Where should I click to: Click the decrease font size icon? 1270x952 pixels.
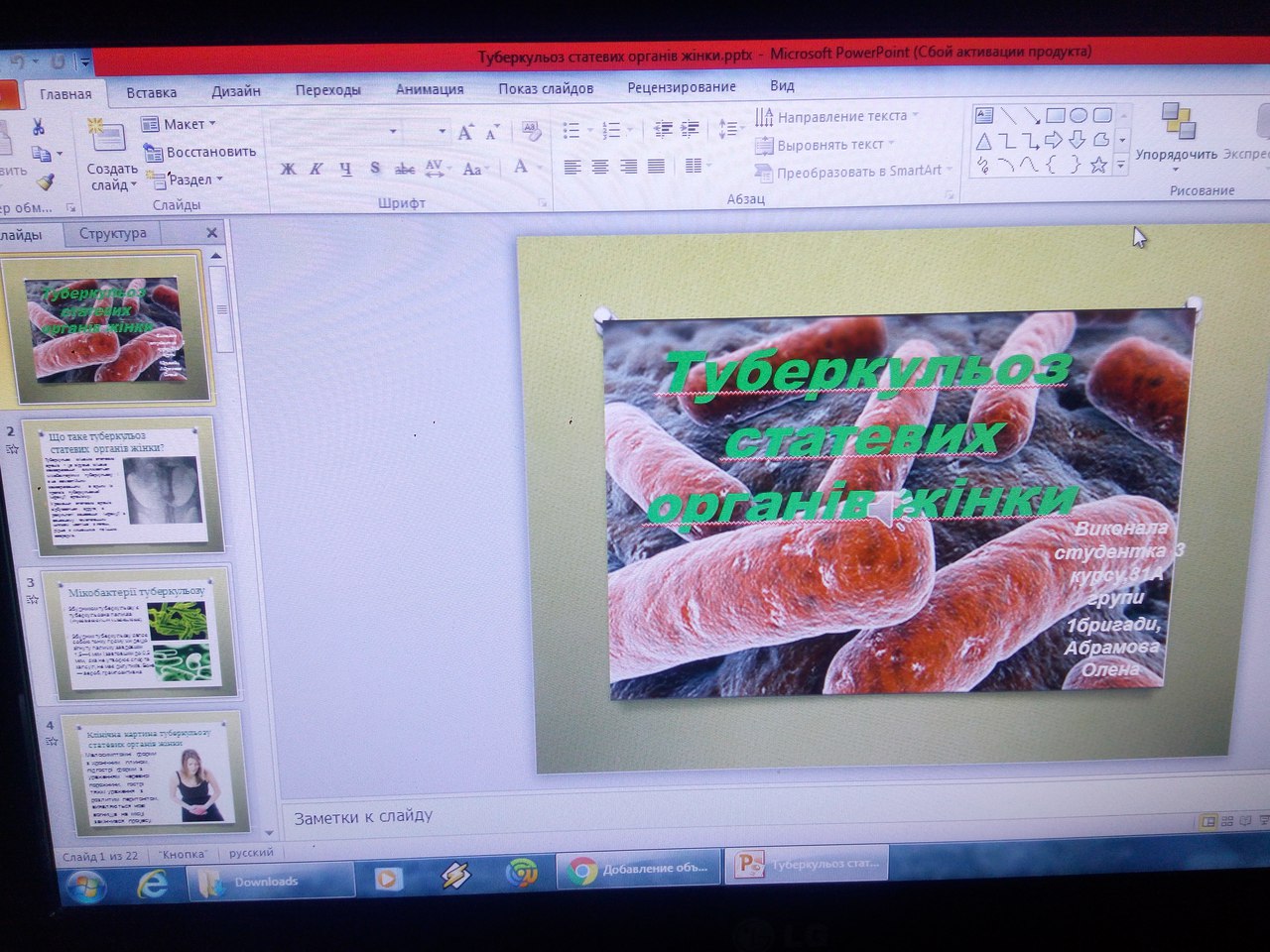[493, 132]
